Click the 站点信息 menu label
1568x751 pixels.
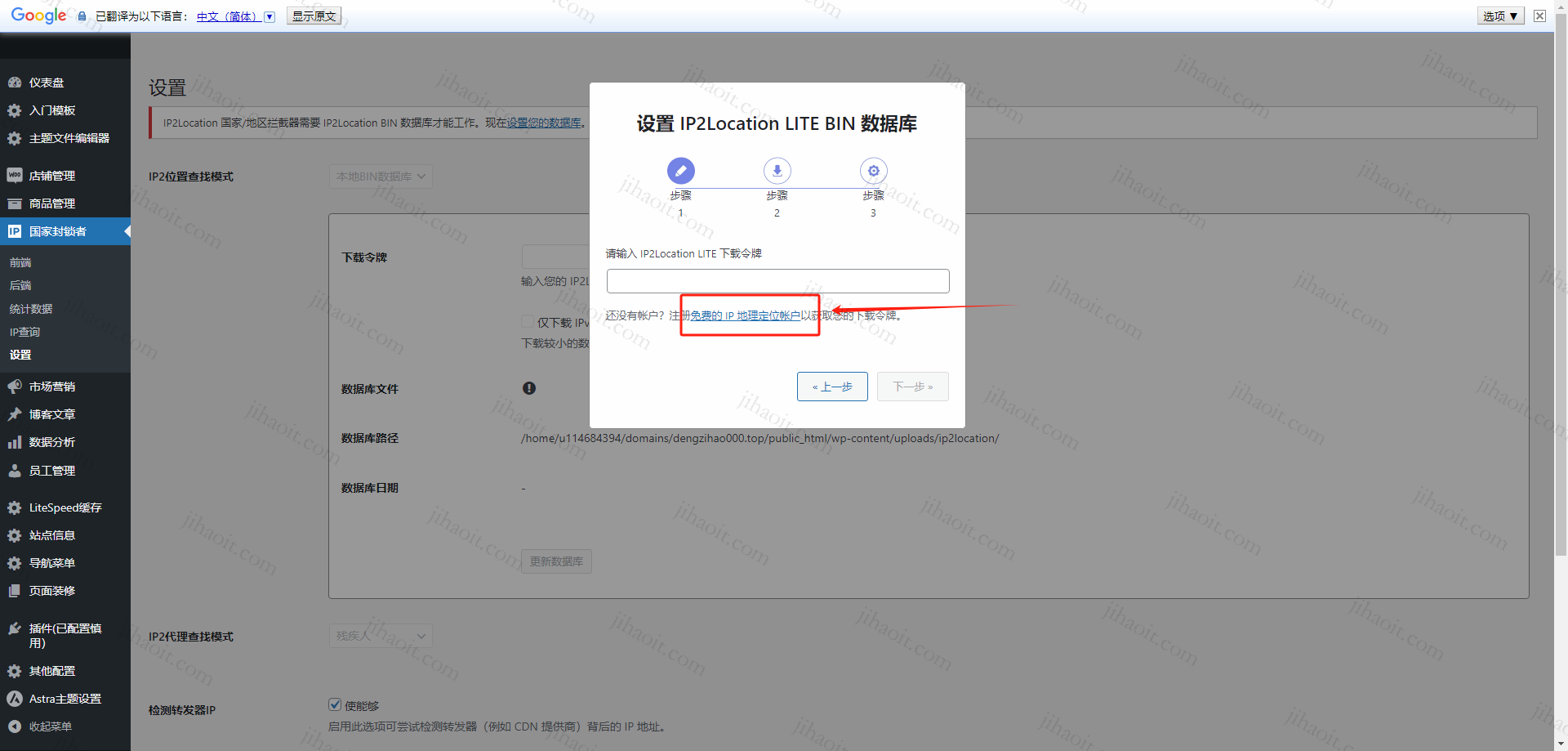point(52,535)
